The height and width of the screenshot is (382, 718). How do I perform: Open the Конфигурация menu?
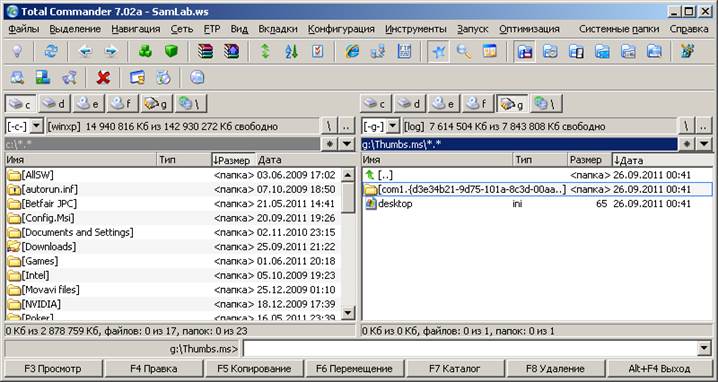(341, 29)
